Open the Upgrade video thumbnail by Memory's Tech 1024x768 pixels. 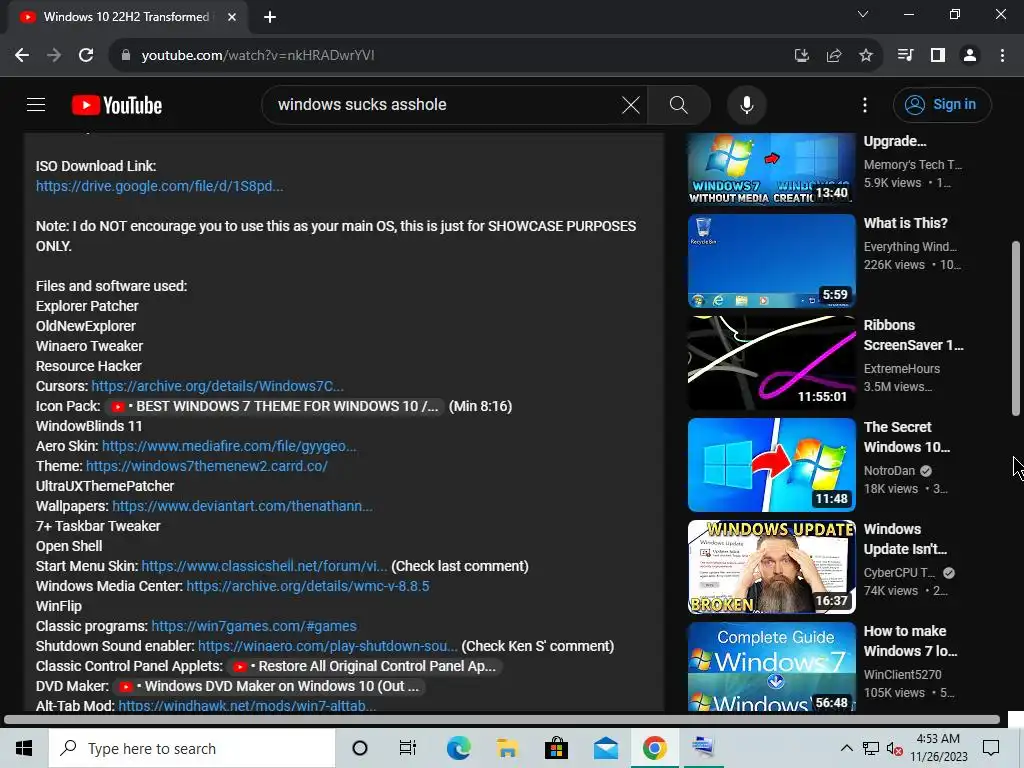click(x=771, y=169)
